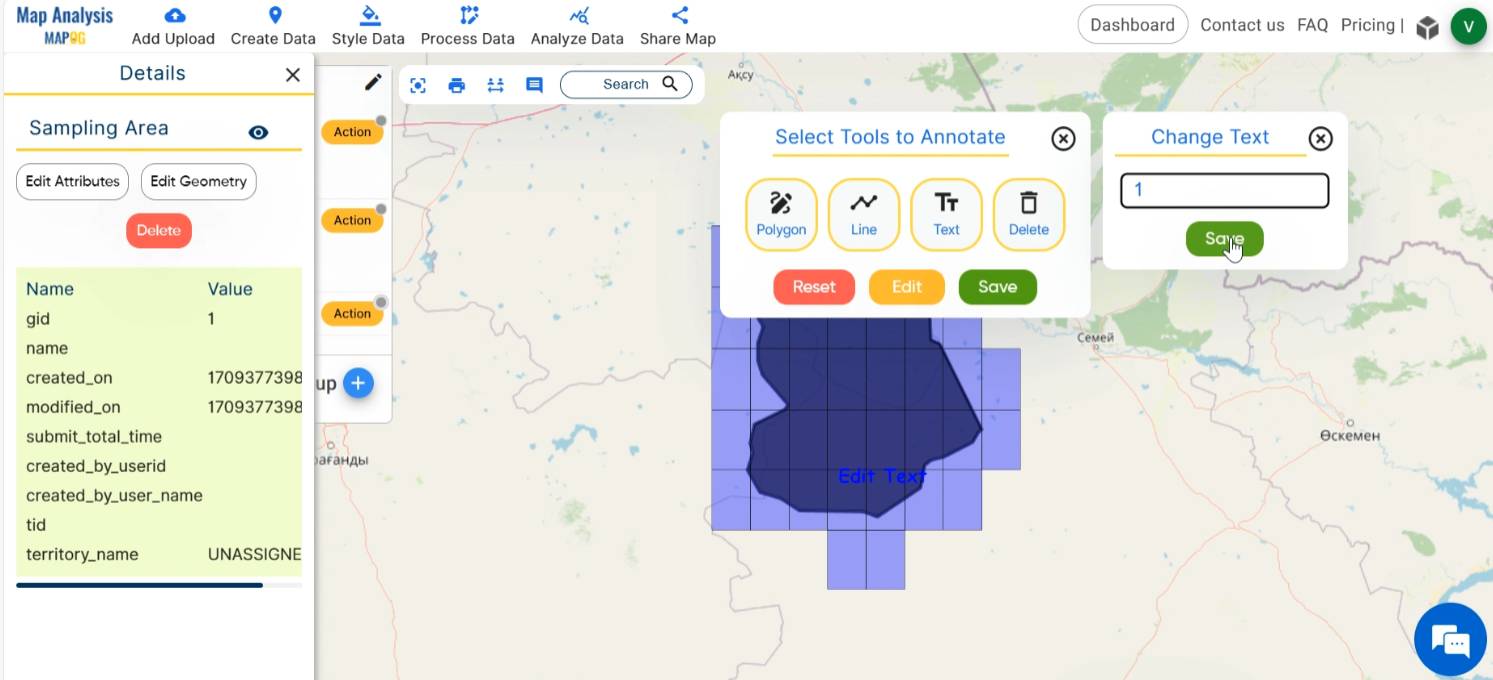Image resolution: width=1493 pixels, height=680 pixels.
Task: Click the Reset button
Action: (814, 287)
